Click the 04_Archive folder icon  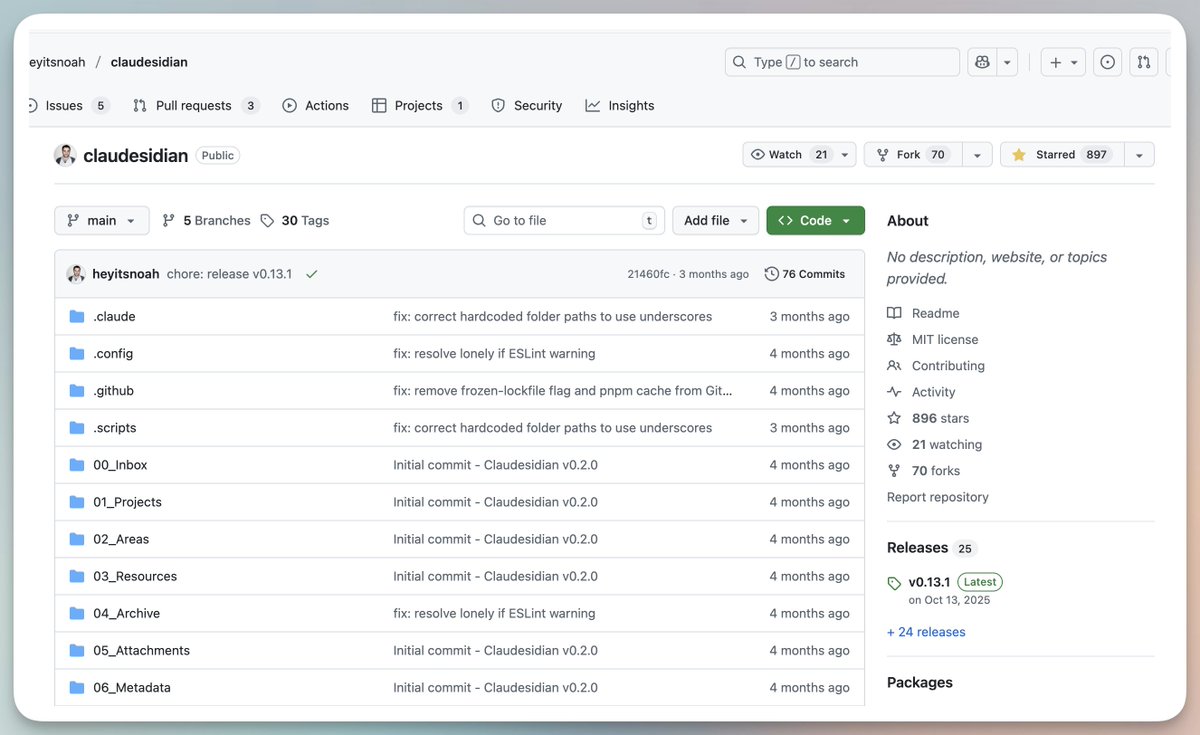[77, 613]
